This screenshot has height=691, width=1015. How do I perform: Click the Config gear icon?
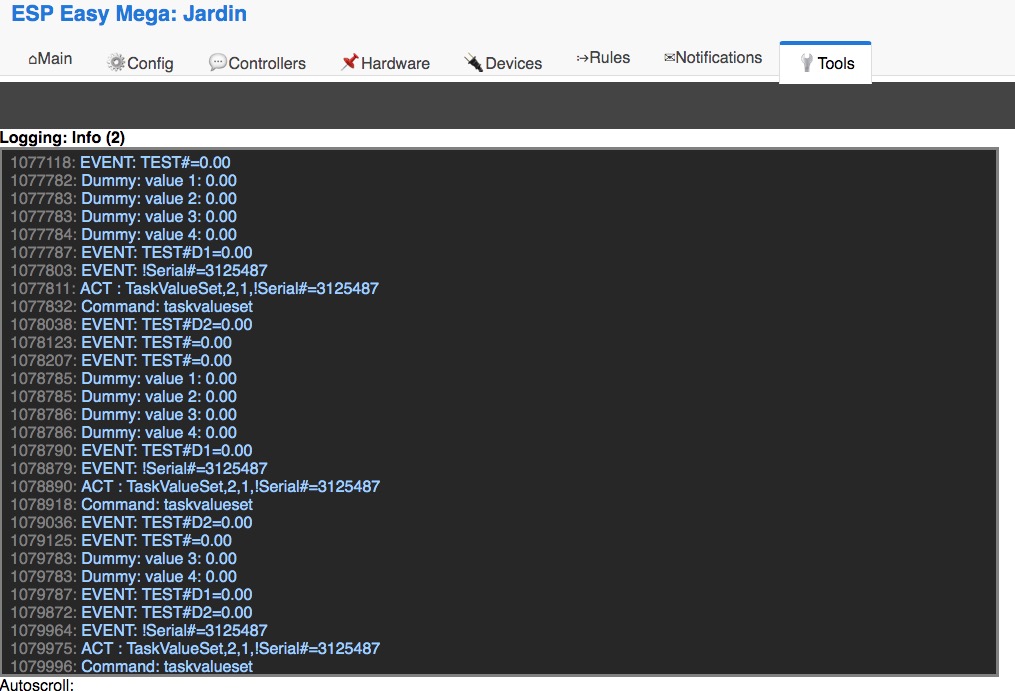[x=116, y=63]
